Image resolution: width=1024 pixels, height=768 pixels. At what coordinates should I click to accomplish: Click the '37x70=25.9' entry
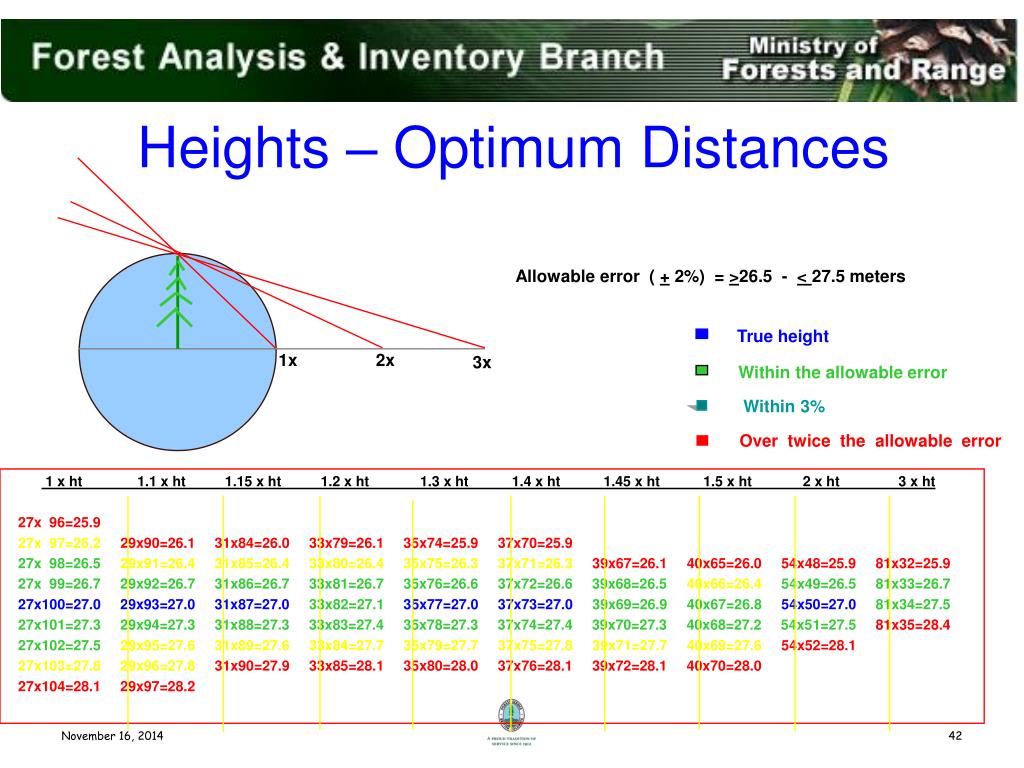click(535, 543)
